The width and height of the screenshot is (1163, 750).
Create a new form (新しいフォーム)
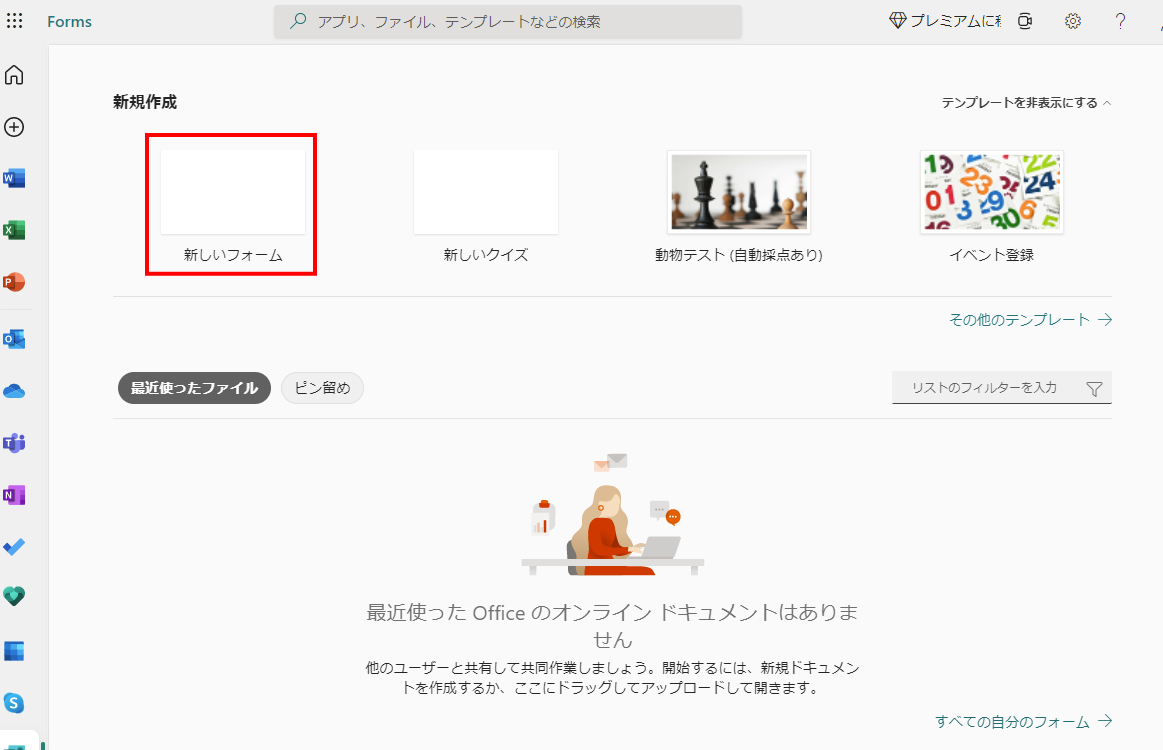coord(233,205)
